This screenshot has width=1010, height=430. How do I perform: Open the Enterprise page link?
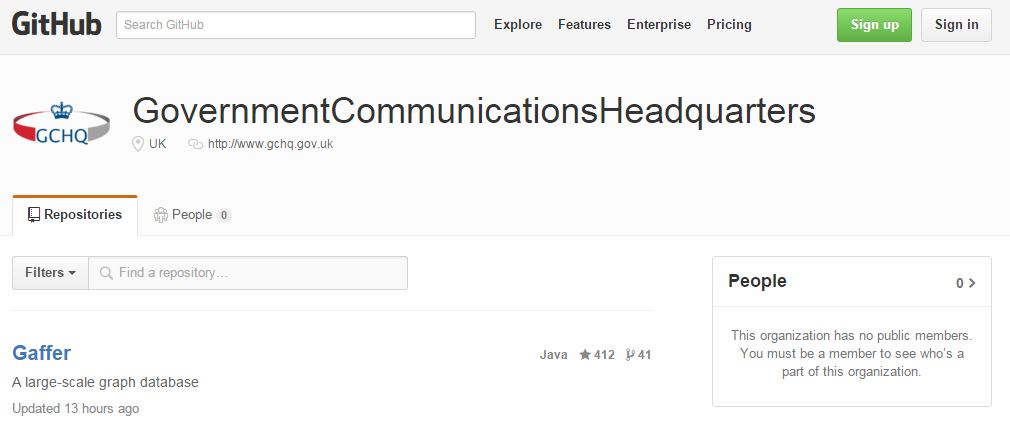point(659,25)
